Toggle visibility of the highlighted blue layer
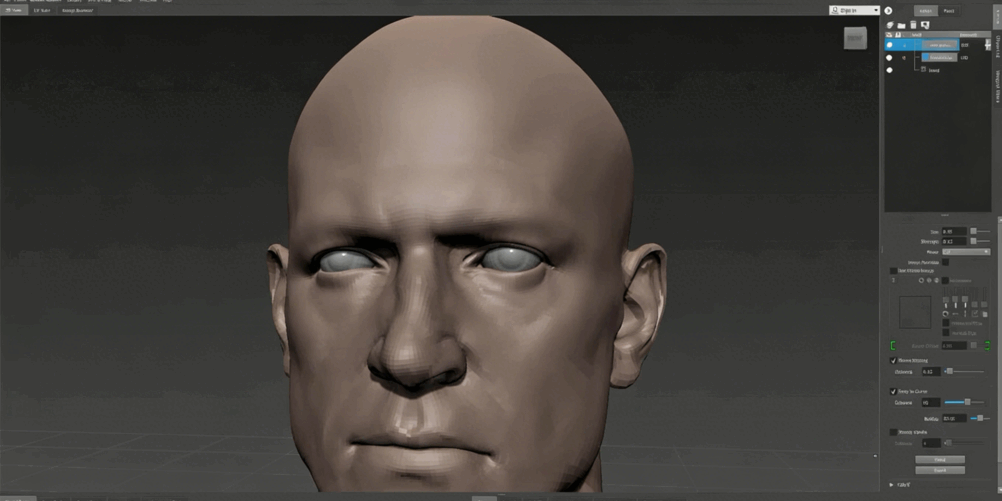The width and height of the screenshot is (1002, 501). [890, 45]
